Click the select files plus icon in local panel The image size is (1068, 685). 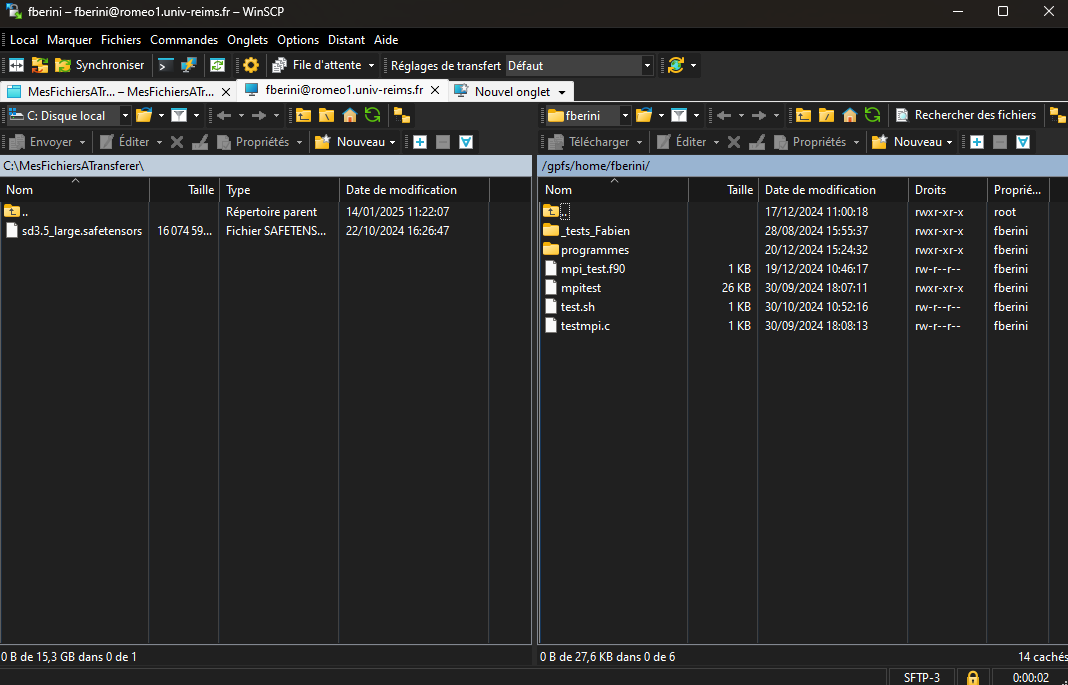420,142
